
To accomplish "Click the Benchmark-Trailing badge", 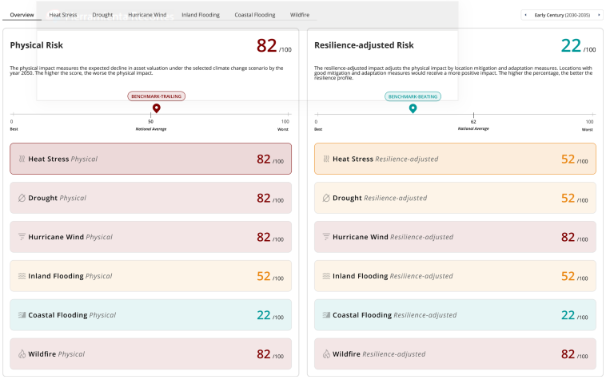I will point(156,96).
